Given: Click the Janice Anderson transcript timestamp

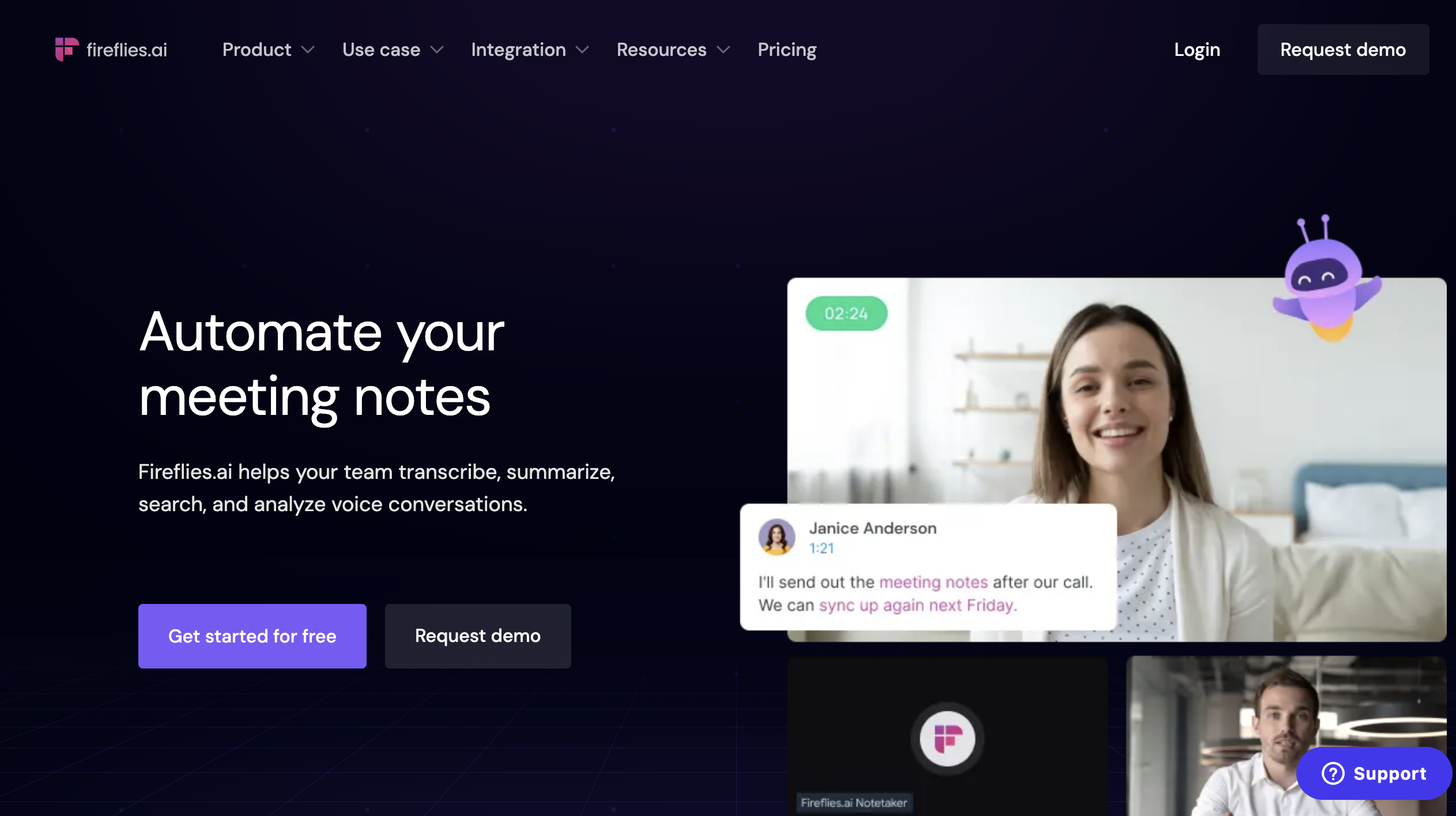Looking at the screenshot, I should point(821,548).
